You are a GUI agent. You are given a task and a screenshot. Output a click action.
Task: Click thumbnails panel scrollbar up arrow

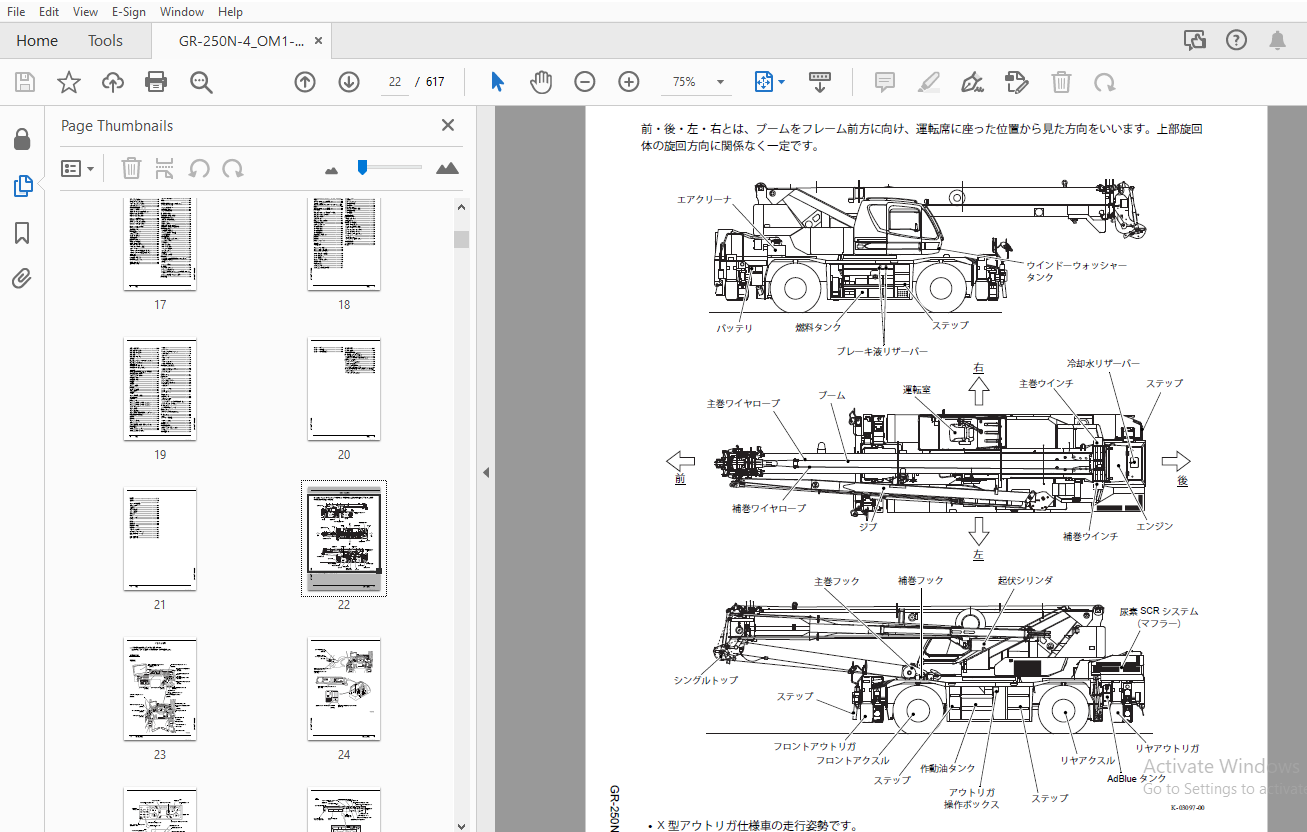[x=461, y=208]
